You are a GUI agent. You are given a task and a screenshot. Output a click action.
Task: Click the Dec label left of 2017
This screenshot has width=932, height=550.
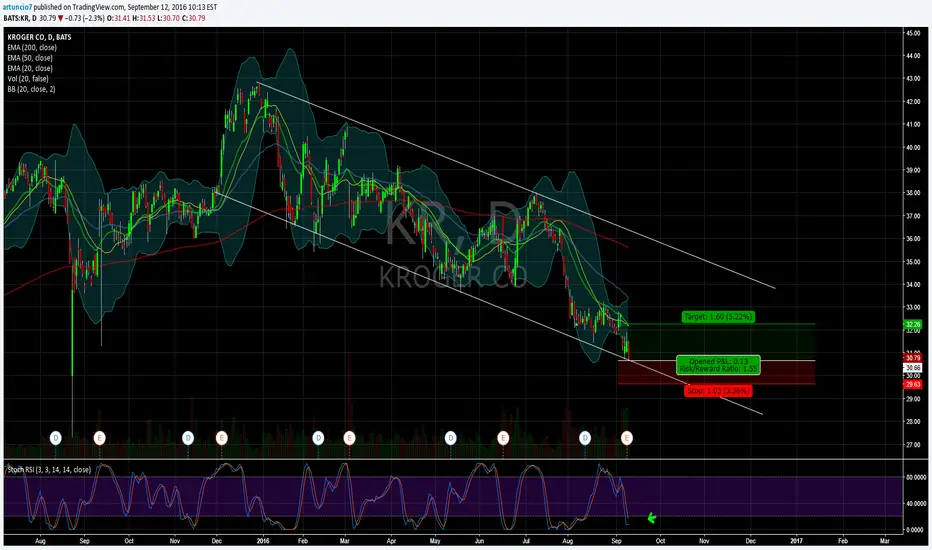750,541
